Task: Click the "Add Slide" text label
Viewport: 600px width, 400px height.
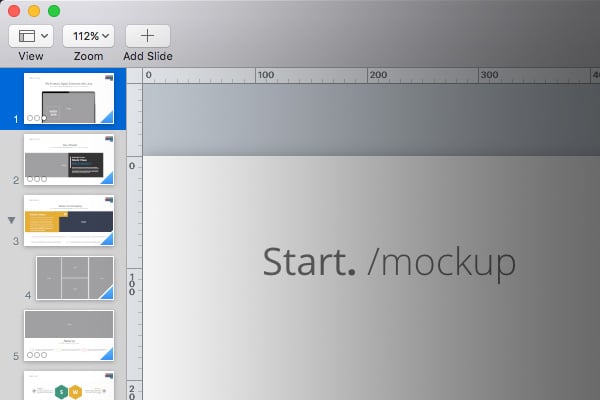Action: (x=148, y=56)
